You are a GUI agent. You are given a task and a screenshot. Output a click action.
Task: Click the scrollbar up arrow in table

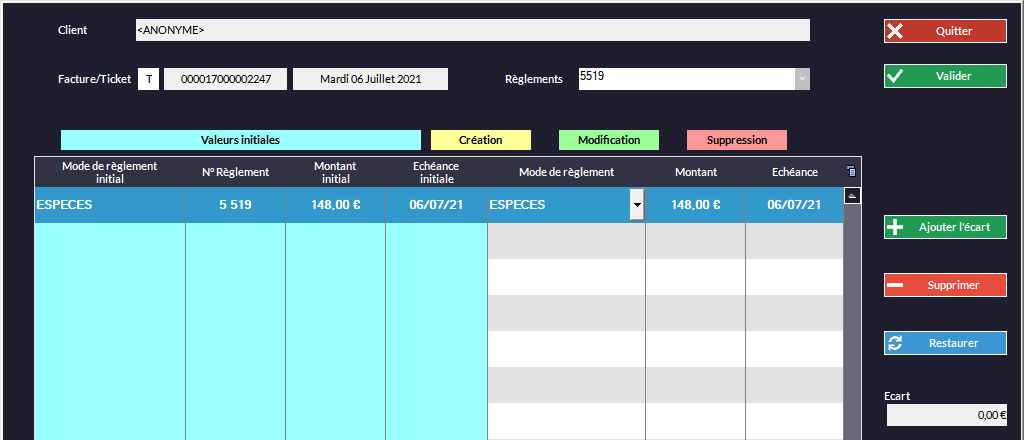click(853, 196)
